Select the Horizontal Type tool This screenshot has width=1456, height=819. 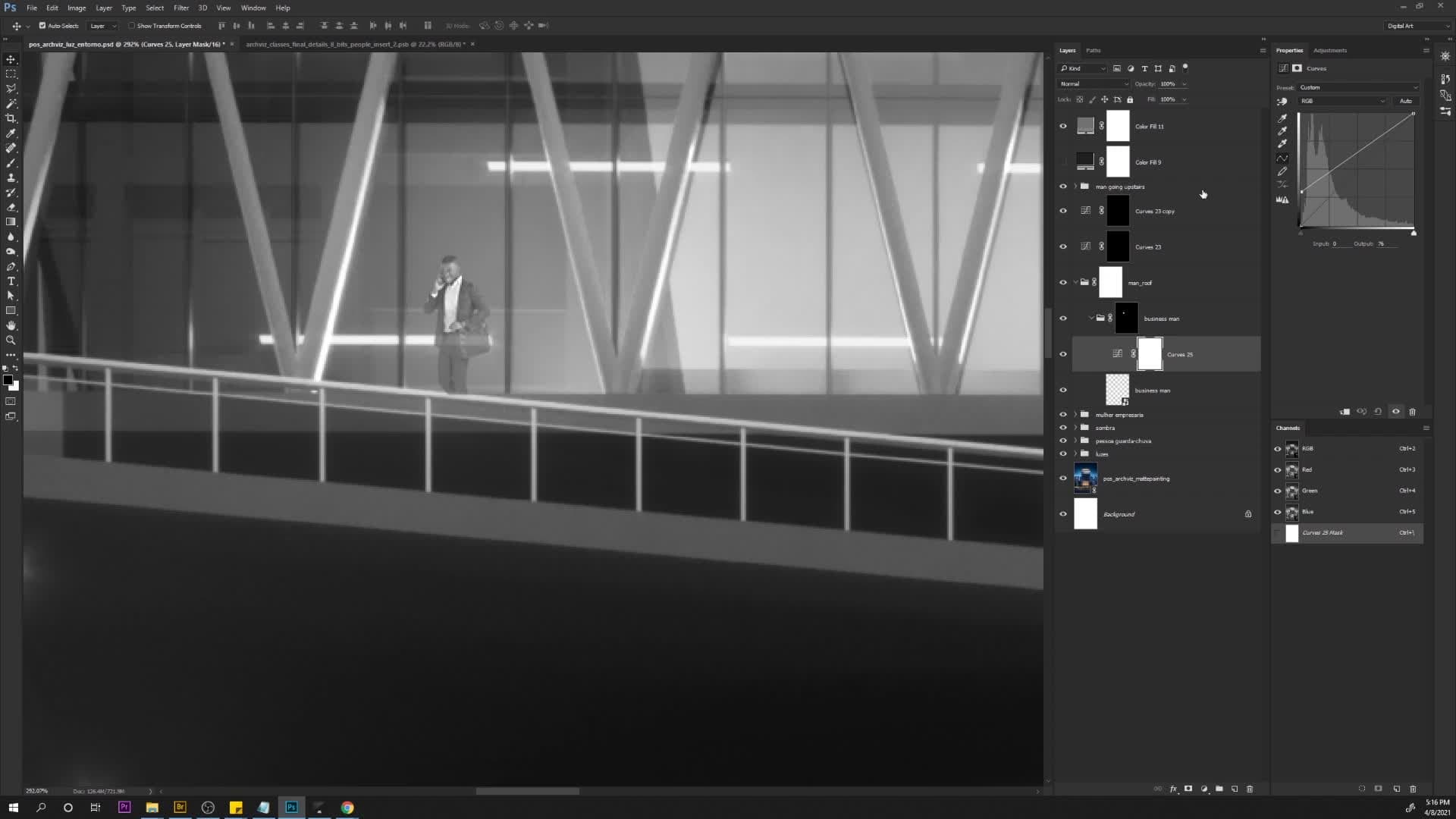[11, 281]
